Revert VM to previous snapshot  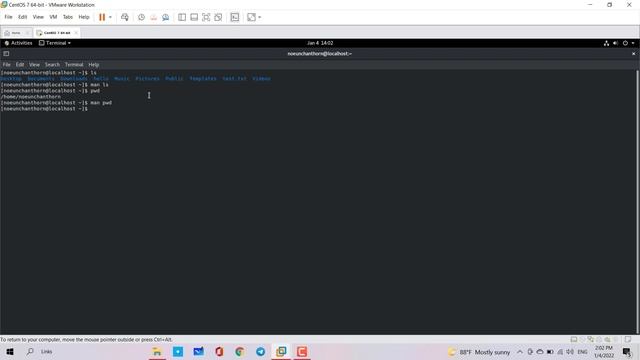click(x=153, y=17)
